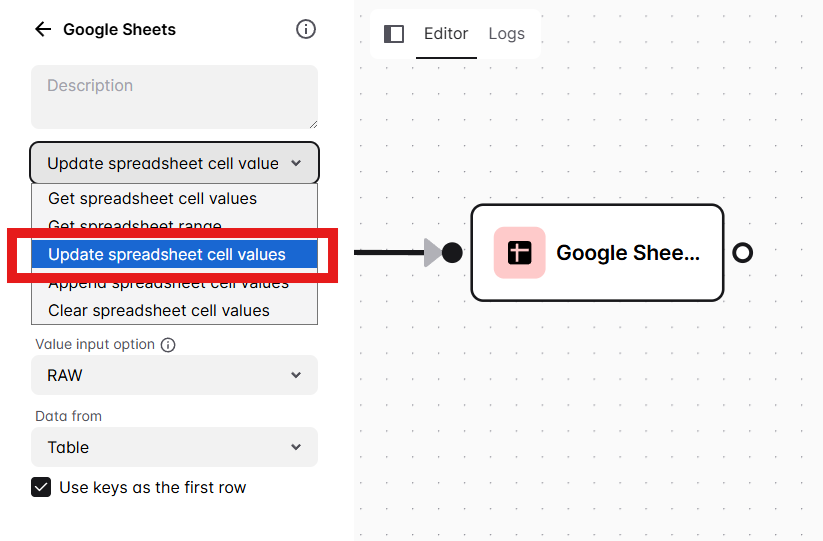Click the back arrow beside Google Sheets
The width and height of the screenshot is (823, 541).
point(42,29)
